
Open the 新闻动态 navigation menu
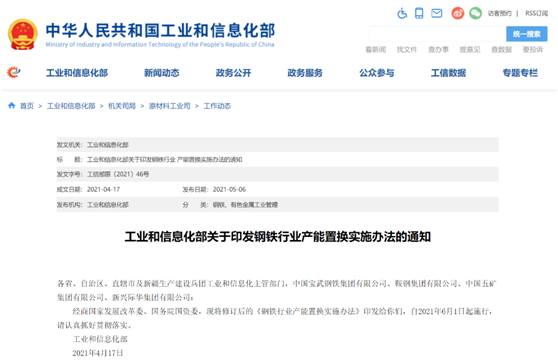point(162,73)
